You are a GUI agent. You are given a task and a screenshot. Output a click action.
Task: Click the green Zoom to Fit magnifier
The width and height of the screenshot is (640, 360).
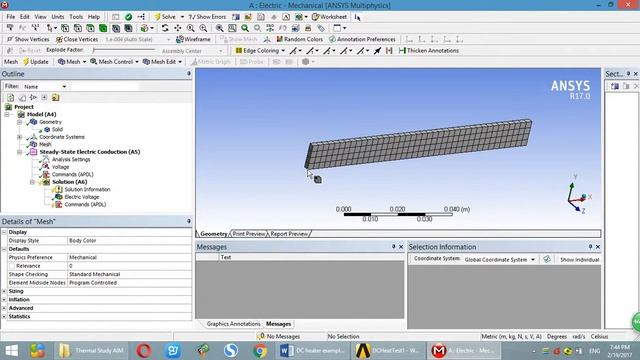pyautogui.click(x=245, y=28)
